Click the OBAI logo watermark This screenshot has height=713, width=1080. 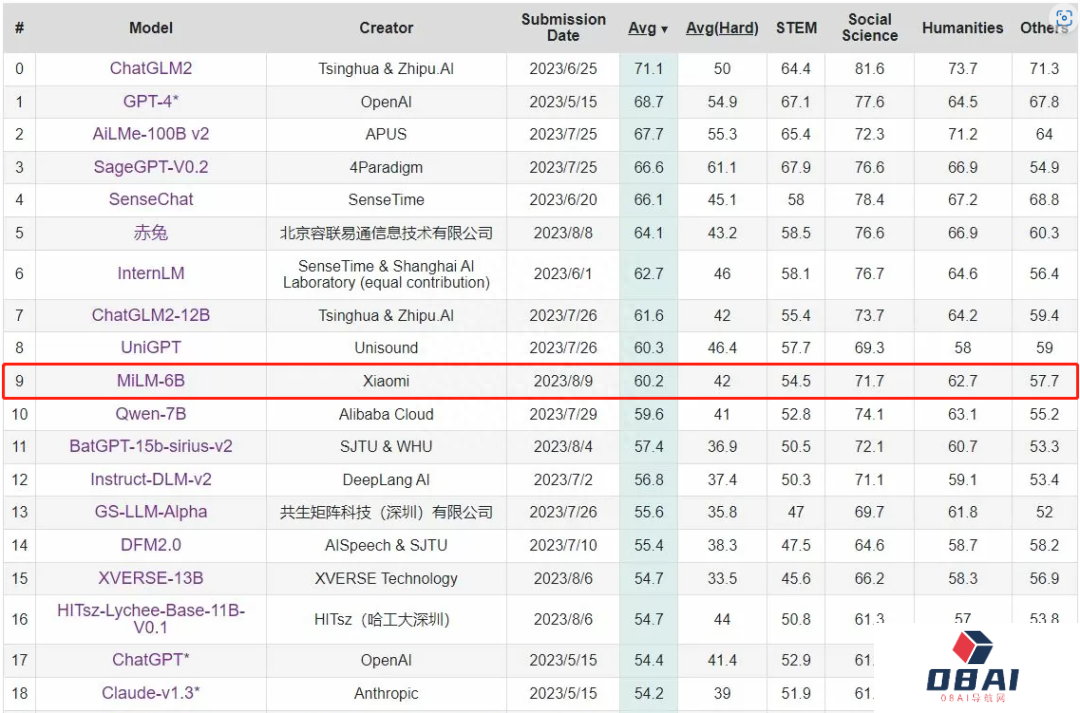[972, 668]
